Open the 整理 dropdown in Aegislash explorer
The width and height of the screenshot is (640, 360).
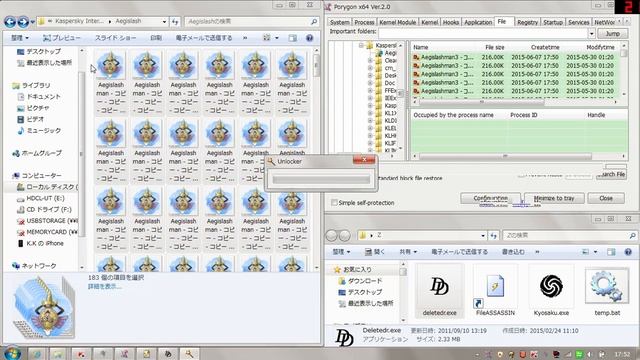coord(20,38)
